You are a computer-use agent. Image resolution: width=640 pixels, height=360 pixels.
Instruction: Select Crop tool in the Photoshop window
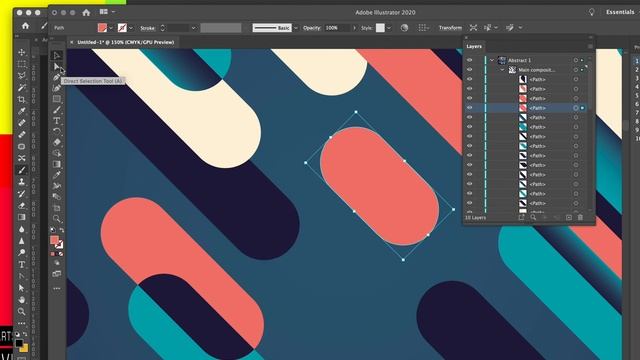point(22,99)
